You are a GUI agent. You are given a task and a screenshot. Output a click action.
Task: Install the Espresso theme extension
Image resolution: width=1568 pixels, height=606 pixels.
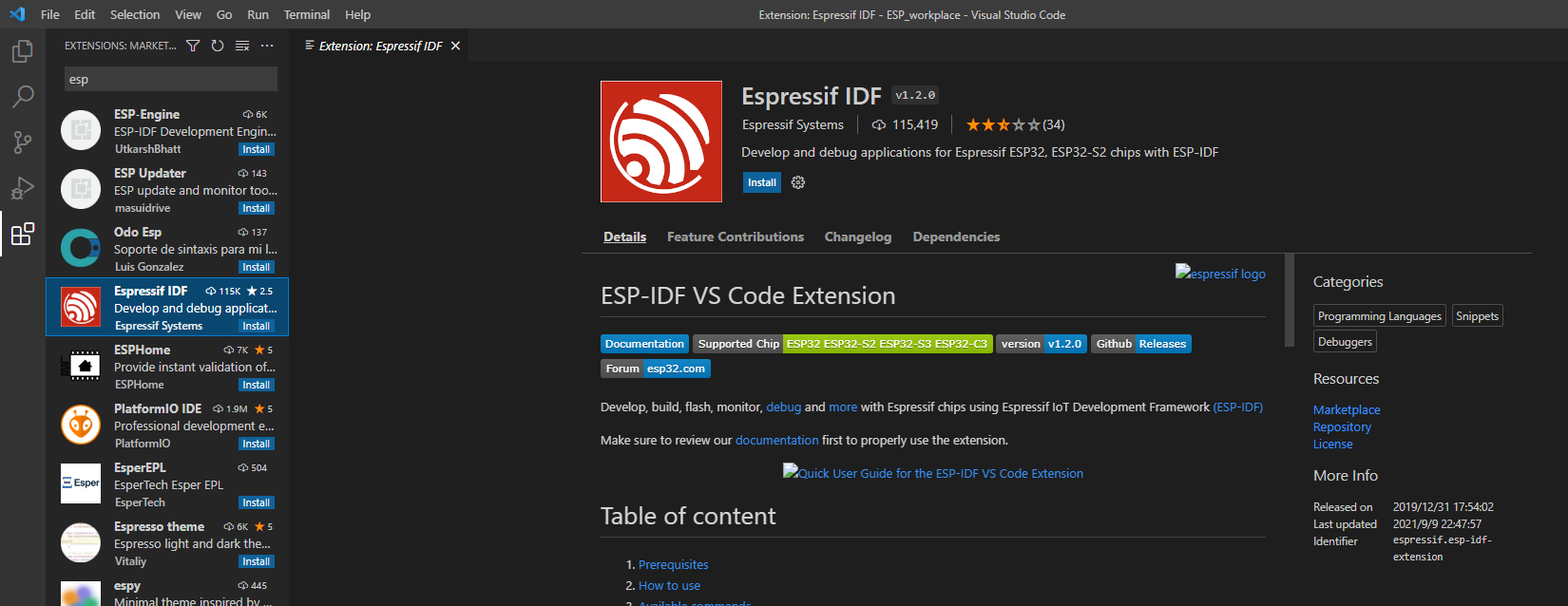257,561
